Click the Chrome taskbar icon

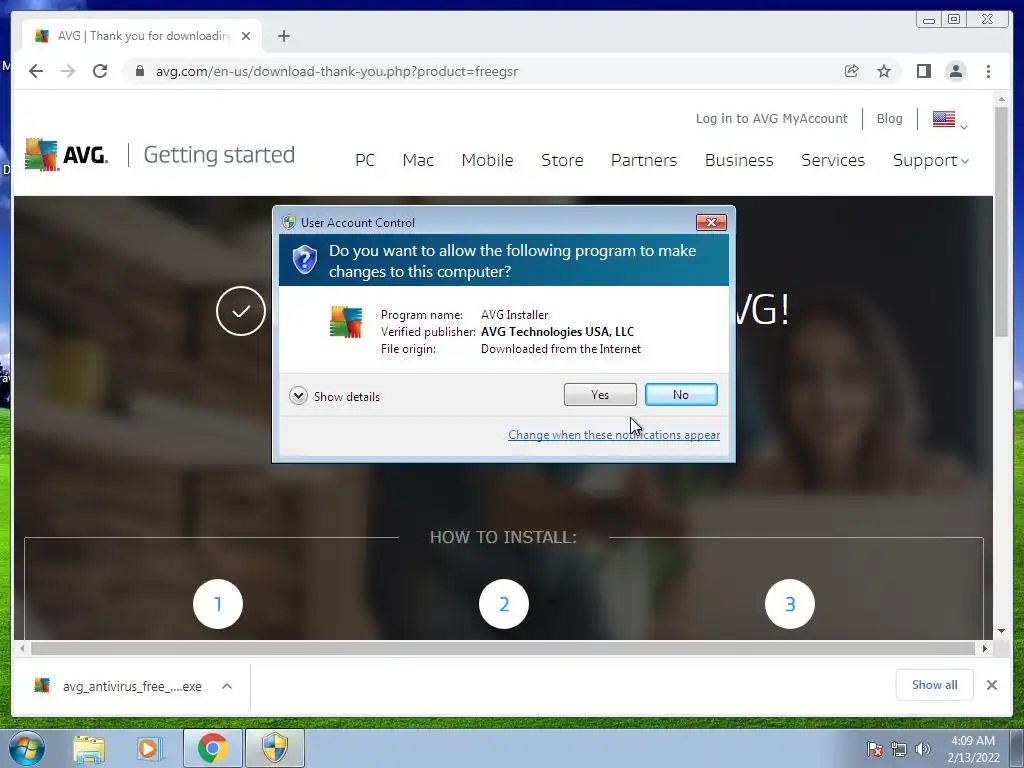click(212, 748)
